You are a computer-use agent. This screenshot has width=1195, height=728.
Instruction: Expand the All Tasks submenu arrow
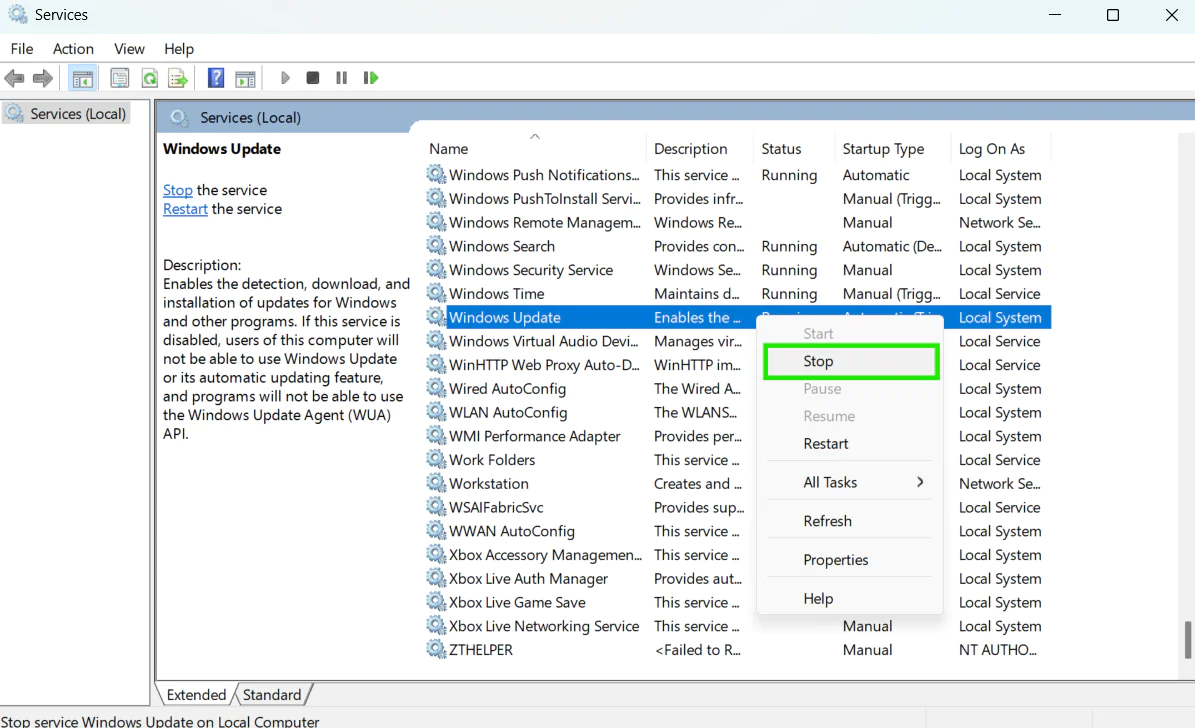pyautogui.click(x=920, y=482)
